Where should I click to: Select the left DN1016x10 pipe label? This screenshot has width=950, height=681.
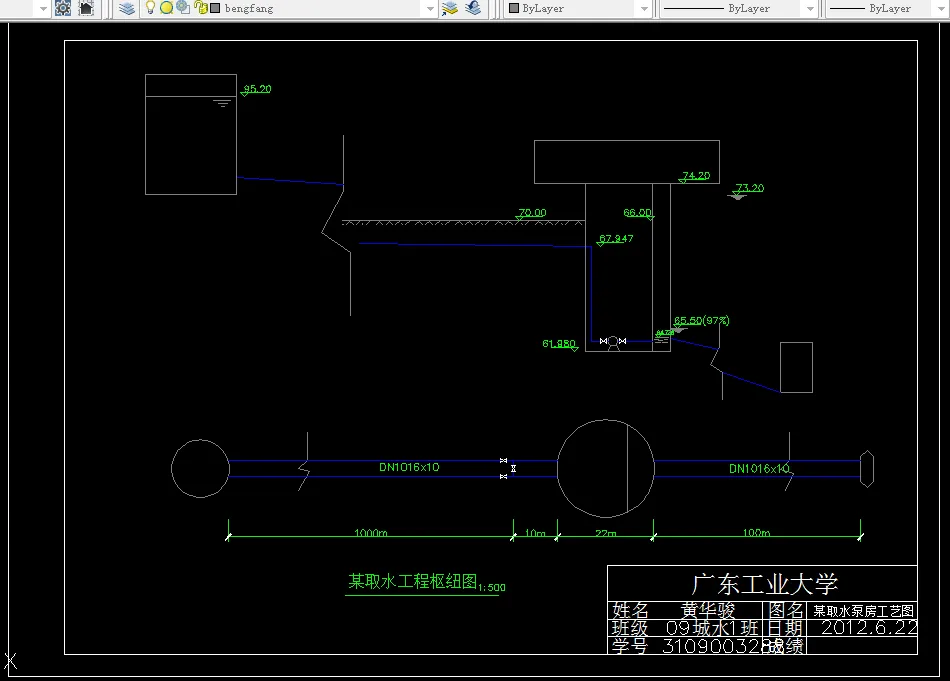tap(409, 467)
